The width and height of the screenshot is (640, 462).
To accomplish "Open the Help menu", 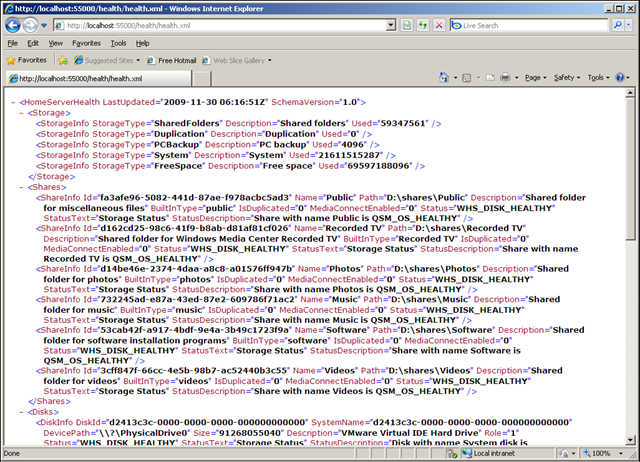I will [142, 43].
